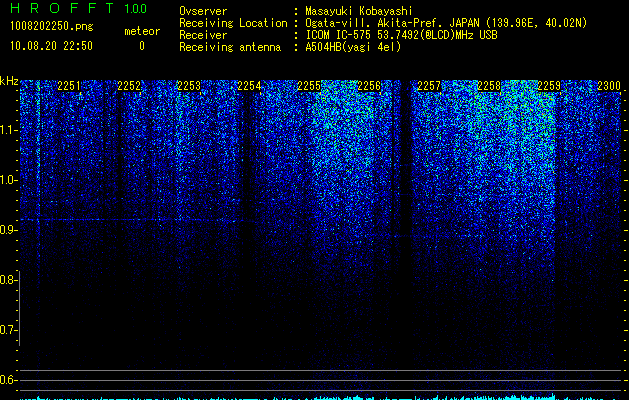This screenshot has height=400, width=629.
Task: Click the 2300 time marker
Action: (x=609, y=86)
